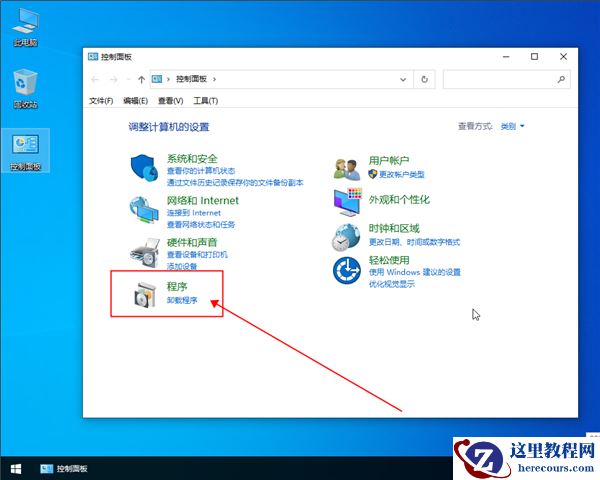Viewport: 600px width, 480px height.
Task: Expand the chevron before 控制面板 in address bar
Action: (168, 79)
